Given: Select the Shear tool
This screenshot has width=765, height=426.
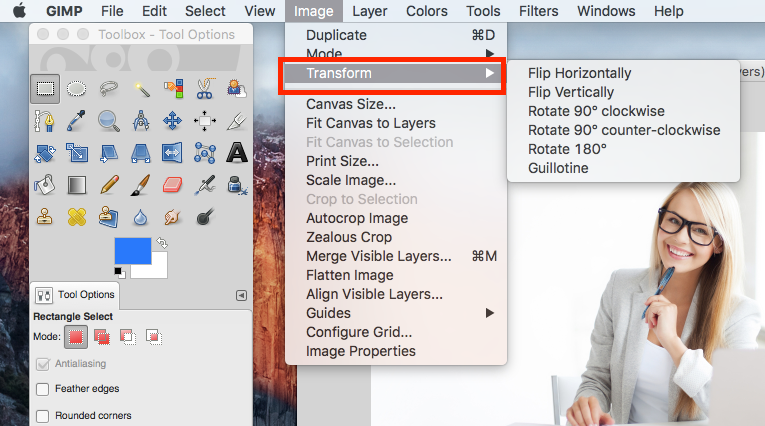Looking at the screenshot, I should coord(109,153).
